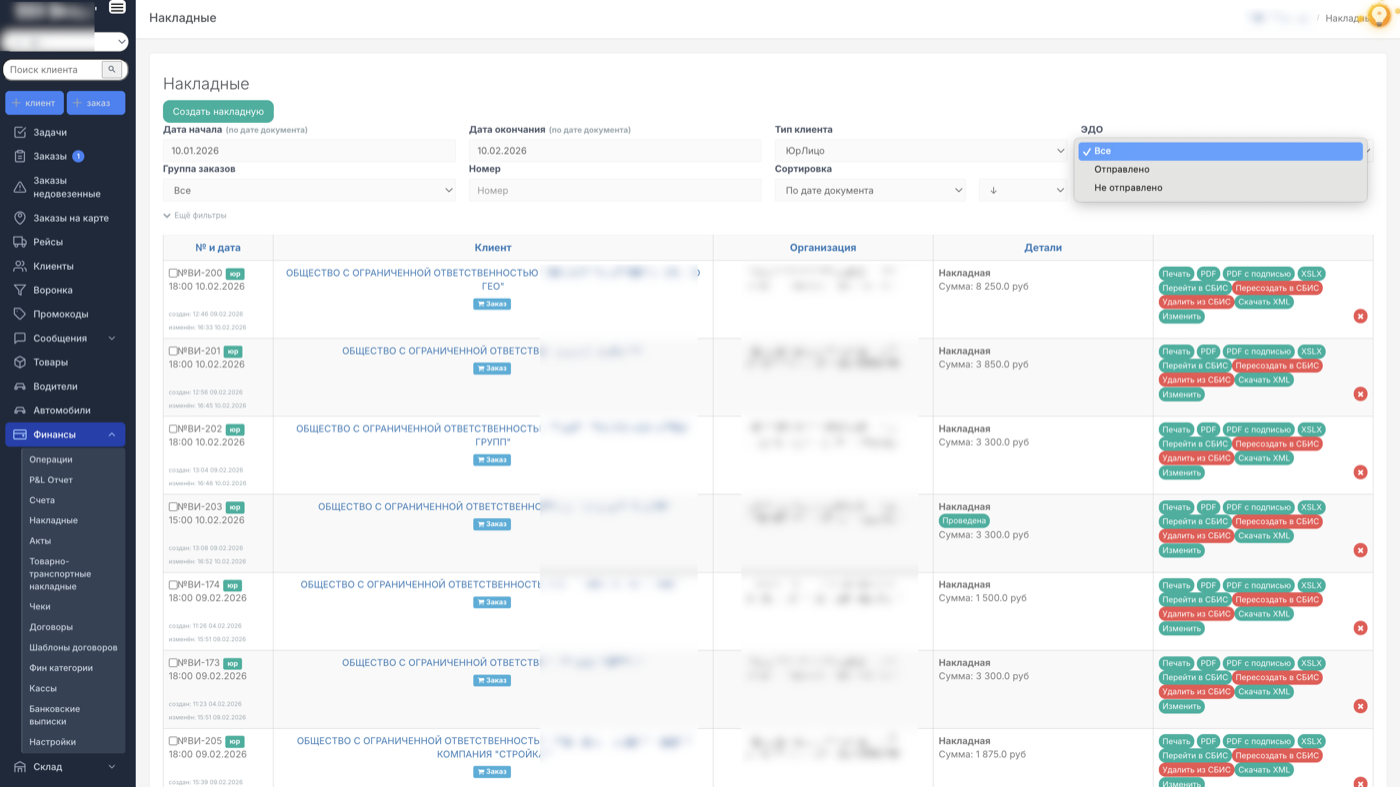The width and height of the screenshot is (1400, 787).
Task: Select the checkbox next to invoice №ВИ-202
Action: pyautogui.click(x=173, y=429)
